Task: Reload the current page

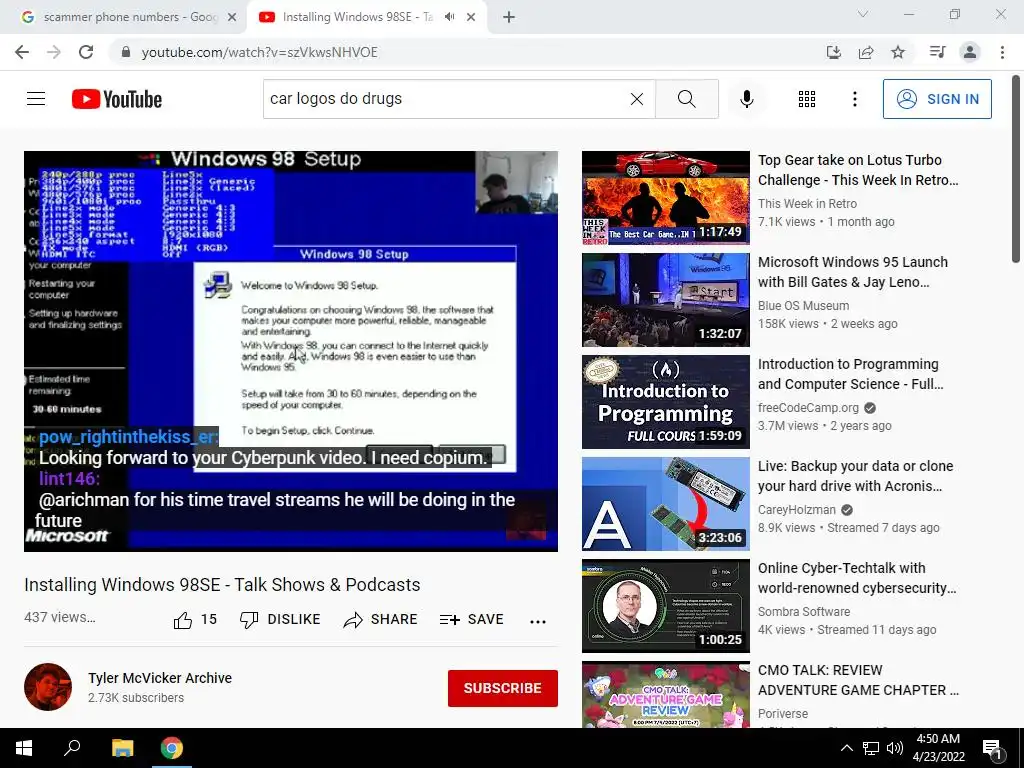Action: click(86, 52)
